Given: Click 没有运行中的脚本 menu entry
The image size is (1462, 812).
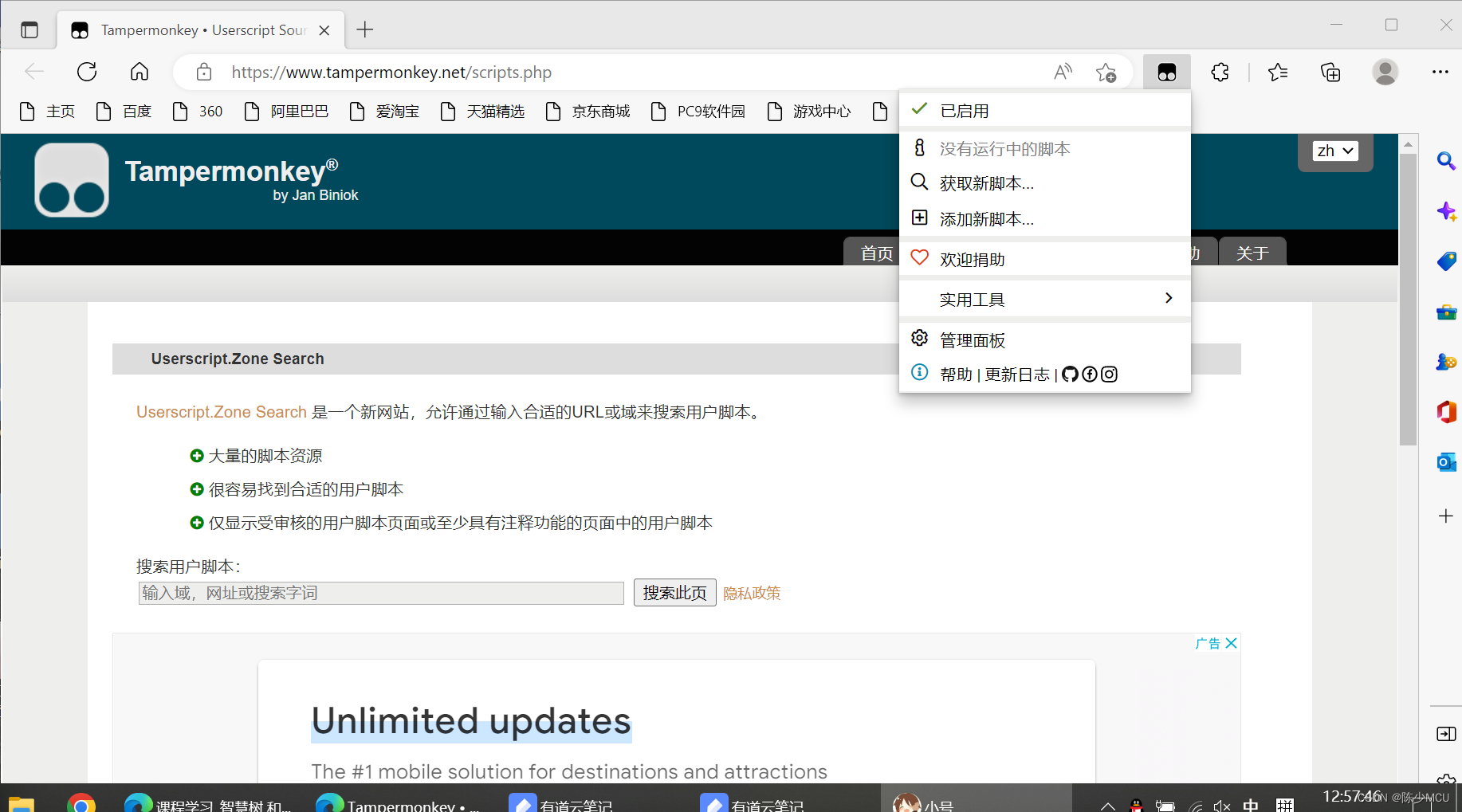Looking at the screenshot, I should pyautogui.click(x=1045, y=149).
